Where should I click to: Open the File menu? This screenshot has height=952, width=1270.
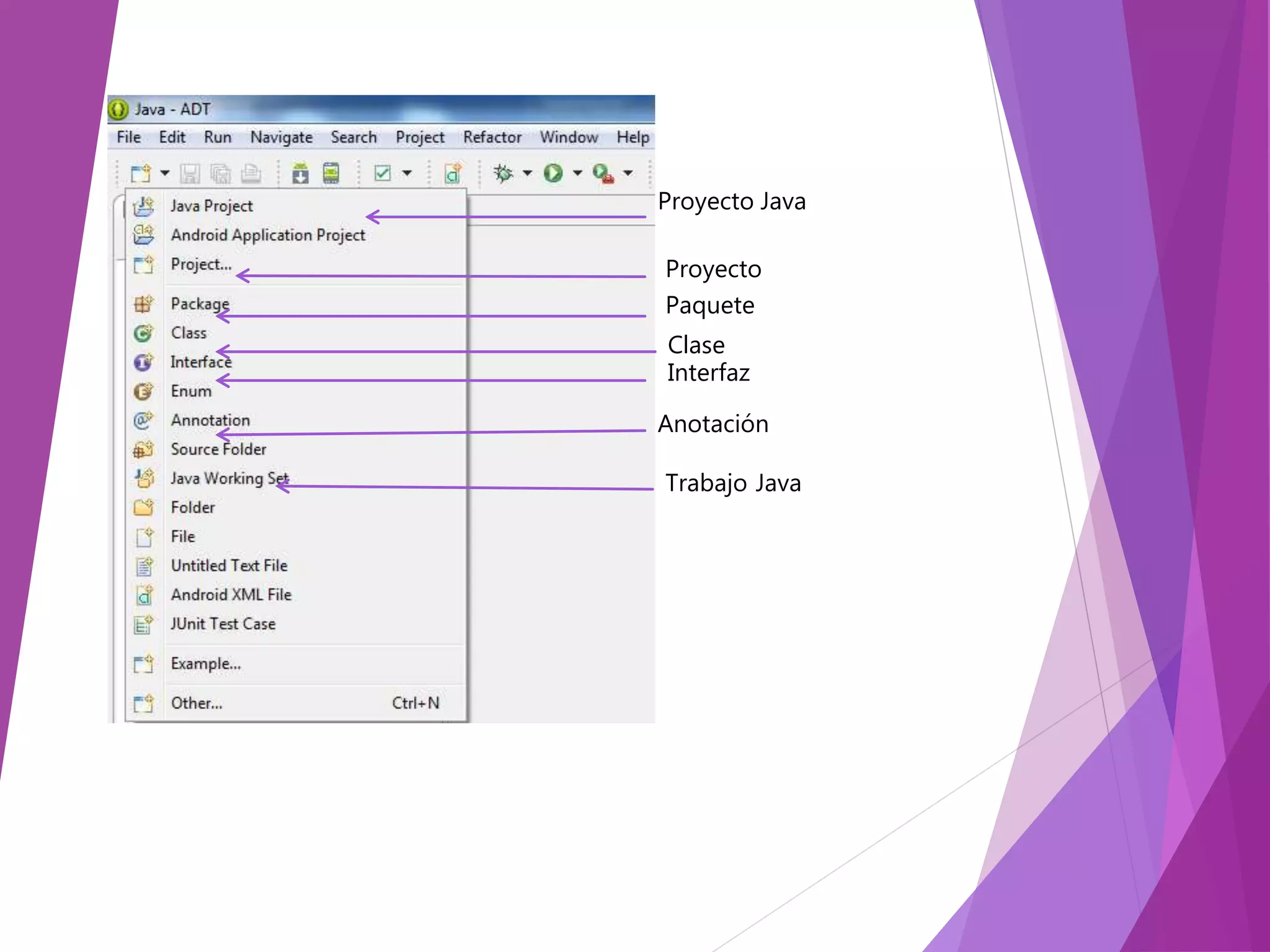(129, 137)
